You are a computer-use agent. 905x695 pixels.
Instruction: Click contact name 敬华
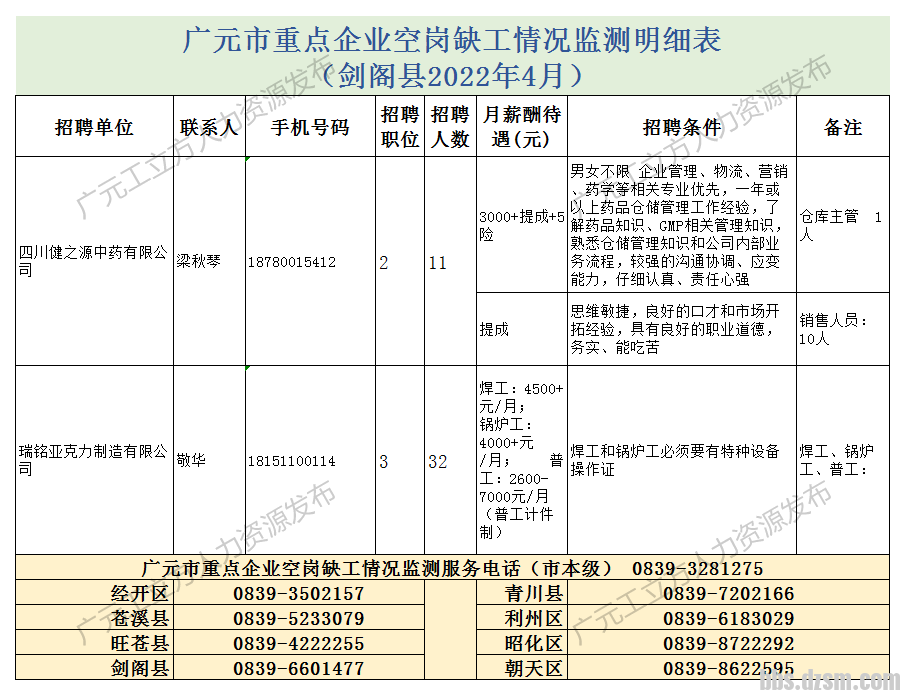(192, 461)
